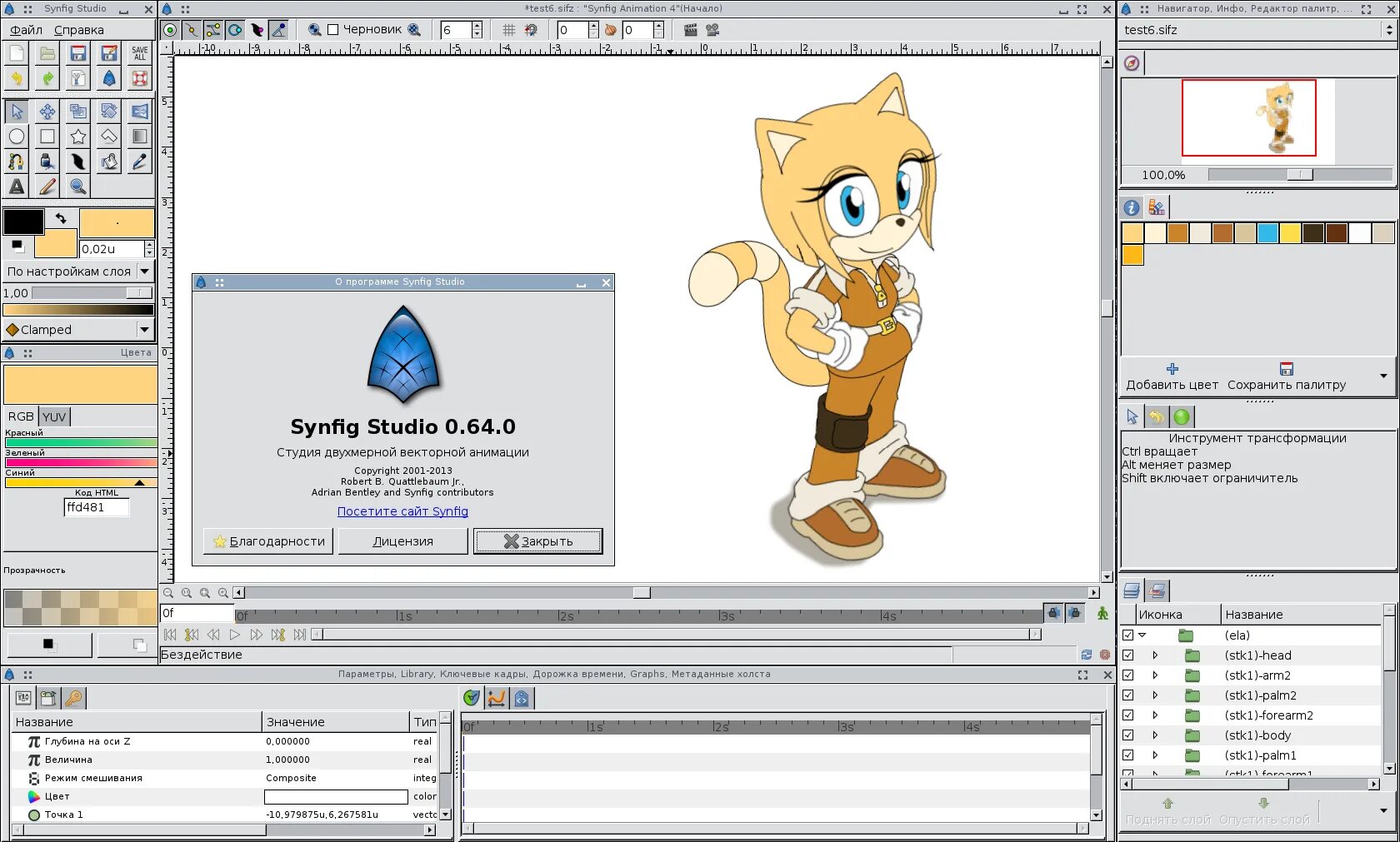Image resolution: width=1400 pixels, height=842 pixels.
Task: Click Сохранить палитру button
Action: (x=1287, y=376)
